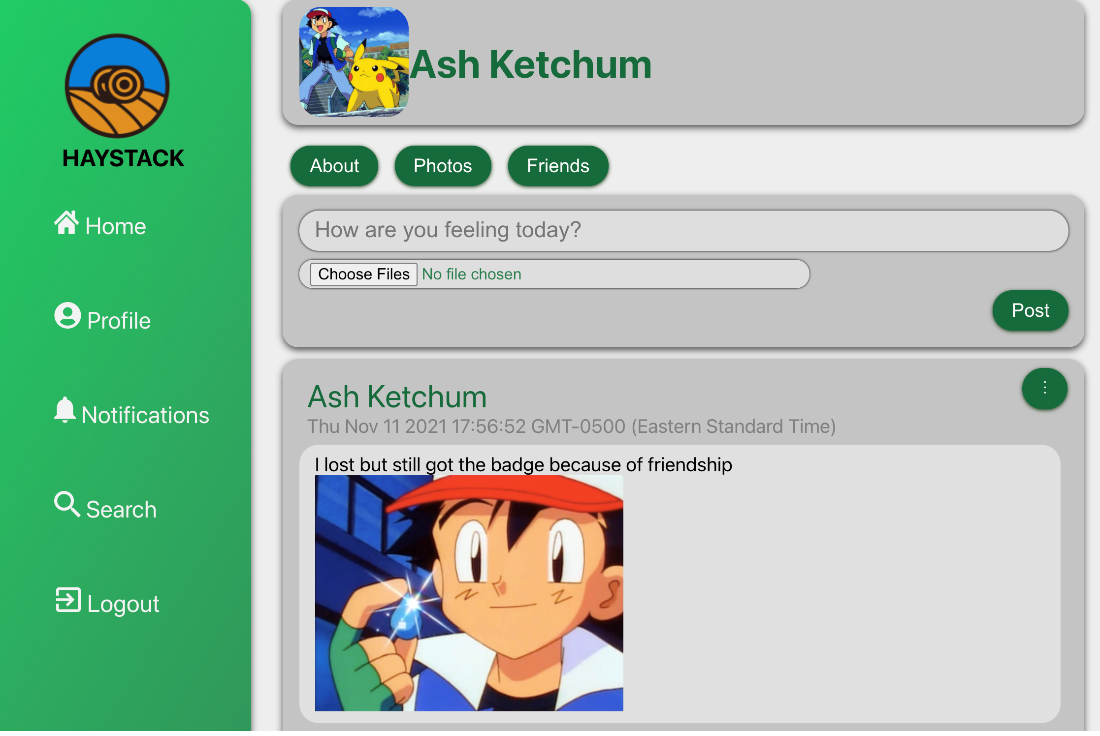The image size is (1100, 736).
Task: Click Ash Ketchum's profile picture
Action: point(353,61)
